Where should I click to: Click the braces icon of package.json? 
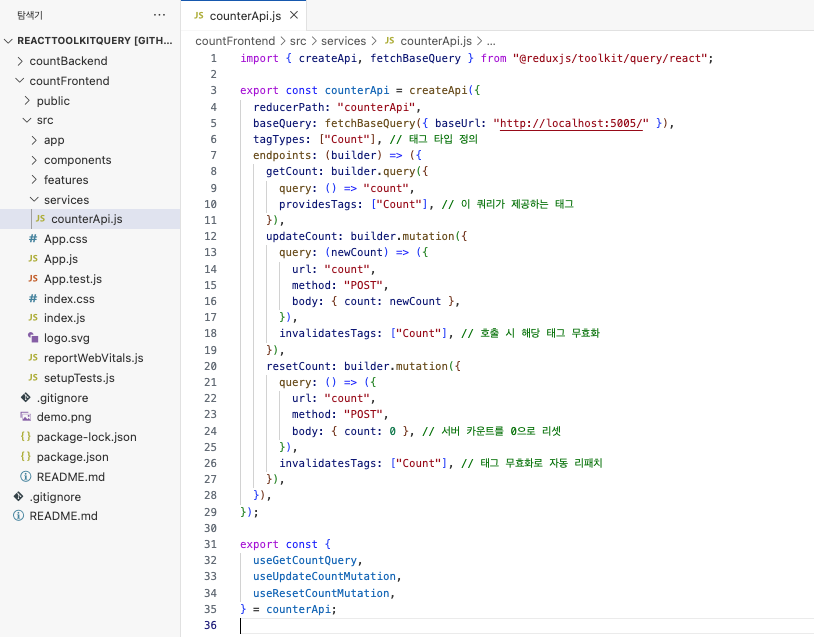coord(25,456)
